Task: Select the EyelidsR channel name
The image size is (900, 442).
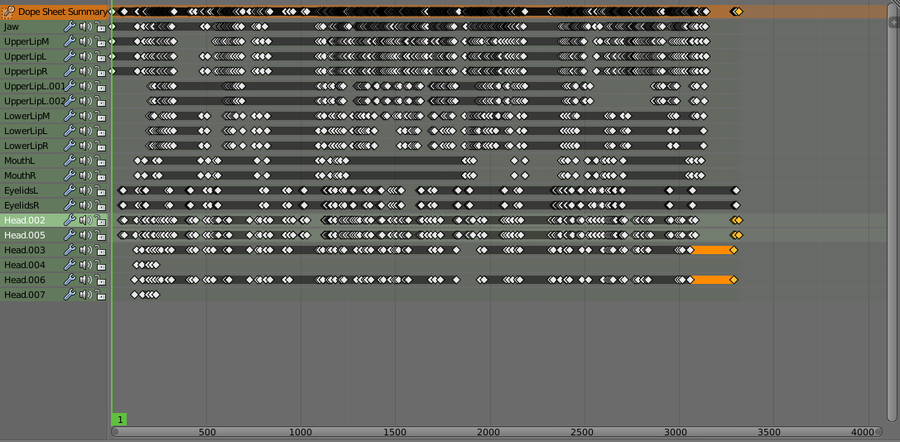Action: pyautogui.click(x=21, y=206)
